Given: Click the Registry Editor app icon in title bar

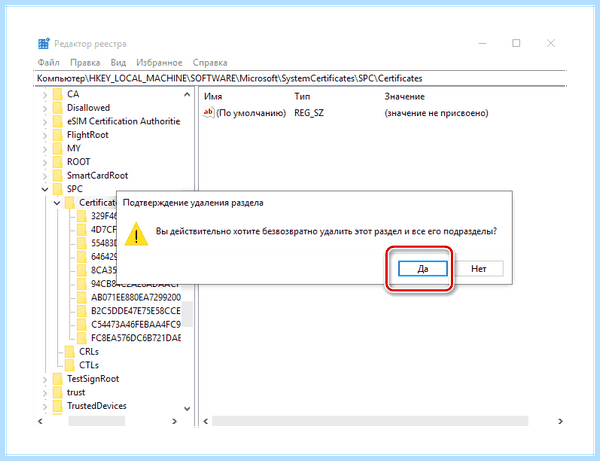Looking at the screenshot, I should 44,44.
